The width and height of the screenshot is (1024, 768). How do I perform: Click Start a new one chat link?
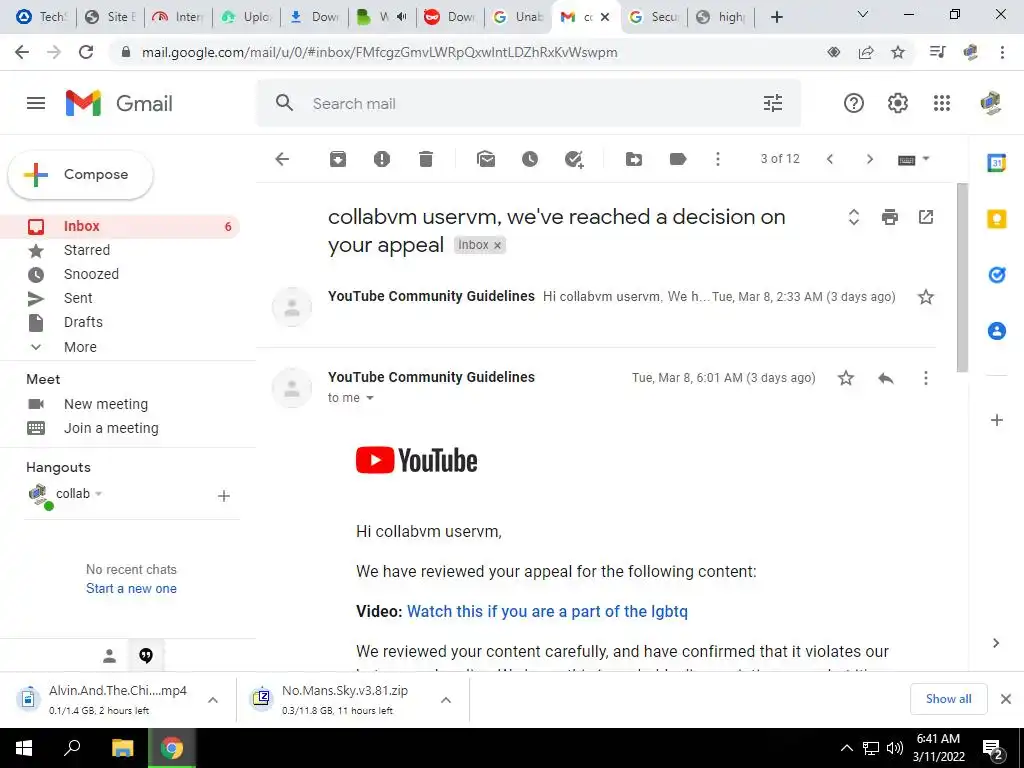click(131, 588)
